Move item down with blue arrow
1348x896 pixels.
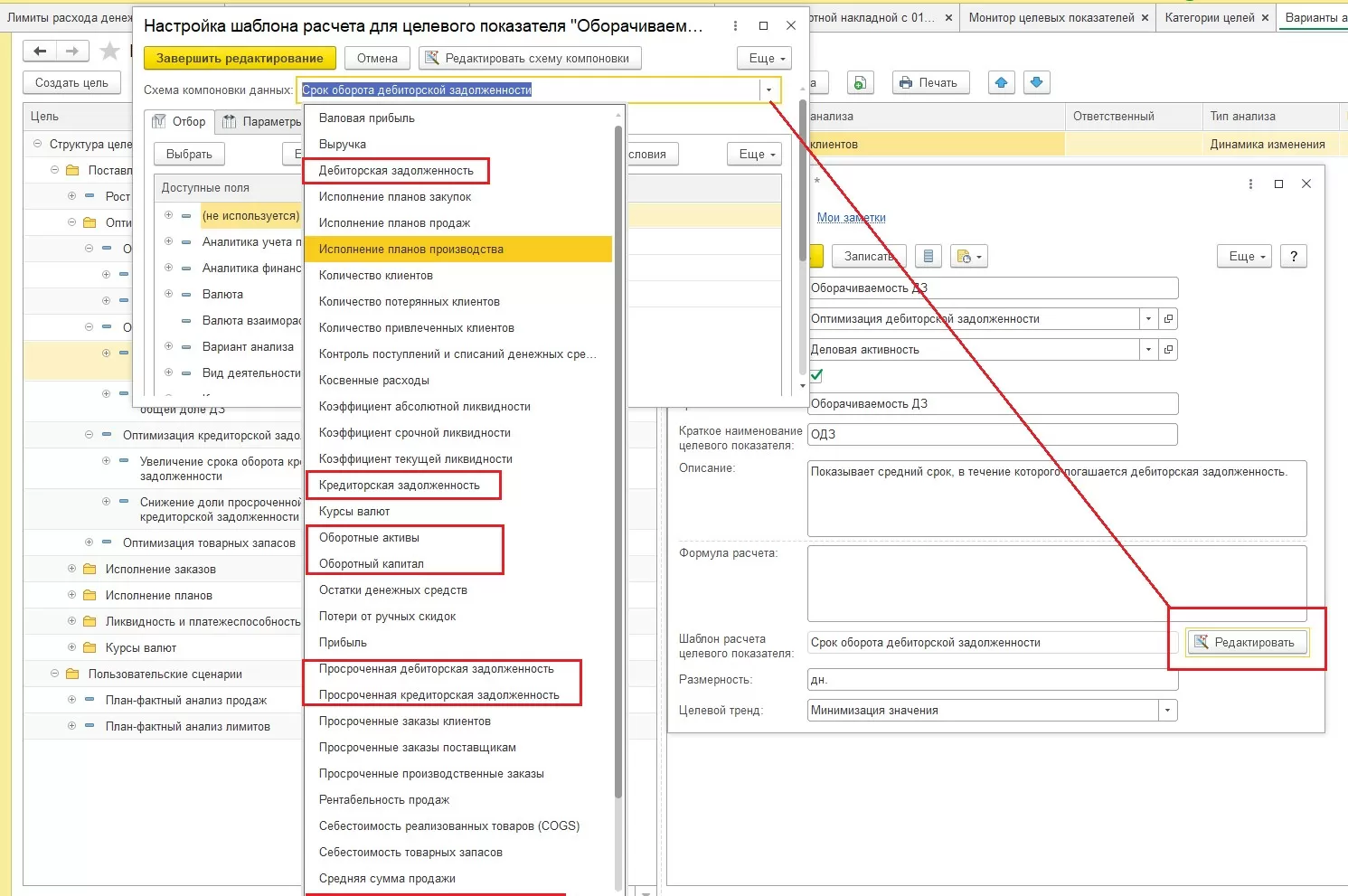tap(1036, 82)
